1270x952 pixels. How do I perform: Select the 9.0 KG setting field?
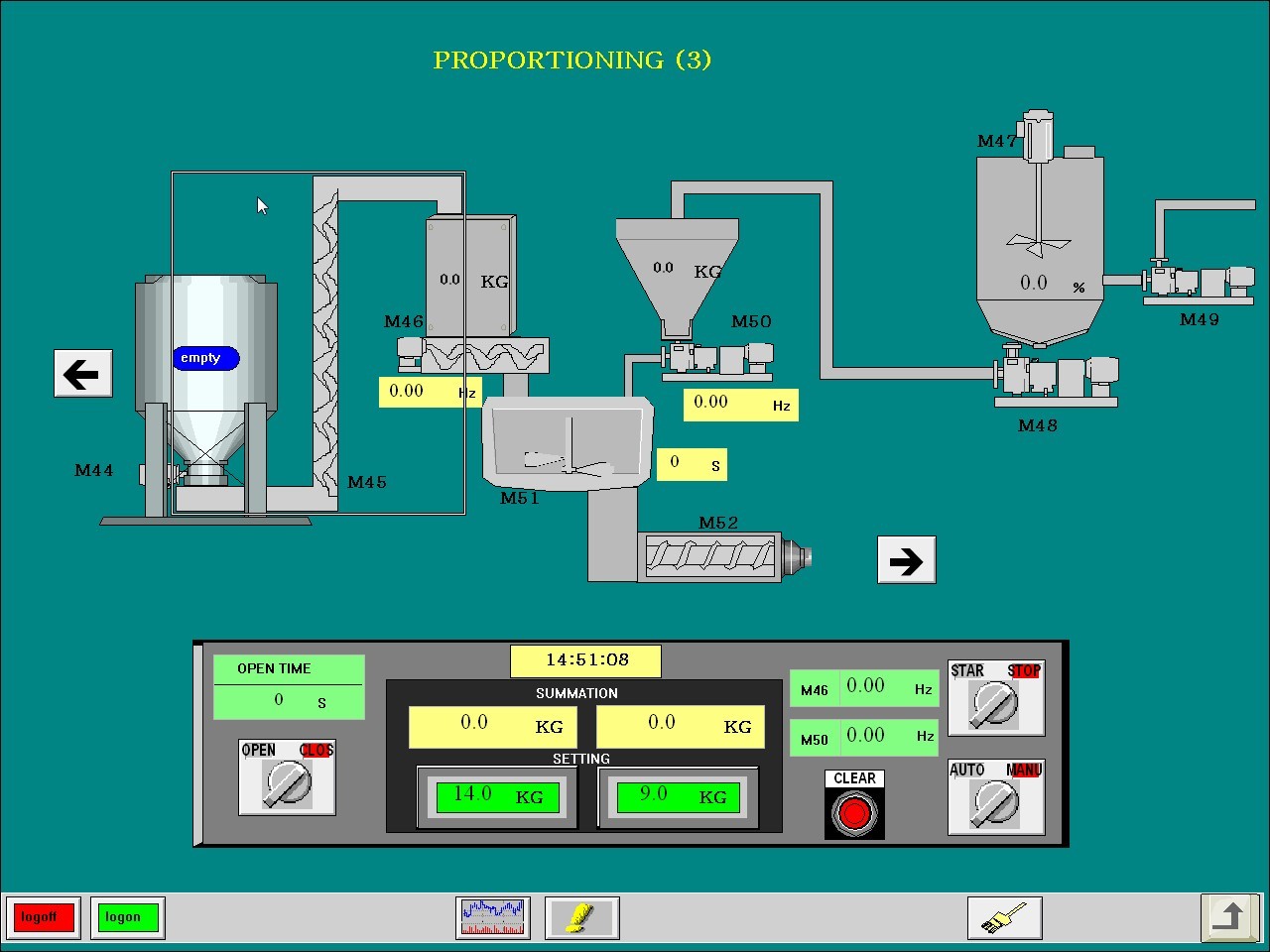(679, 797)
